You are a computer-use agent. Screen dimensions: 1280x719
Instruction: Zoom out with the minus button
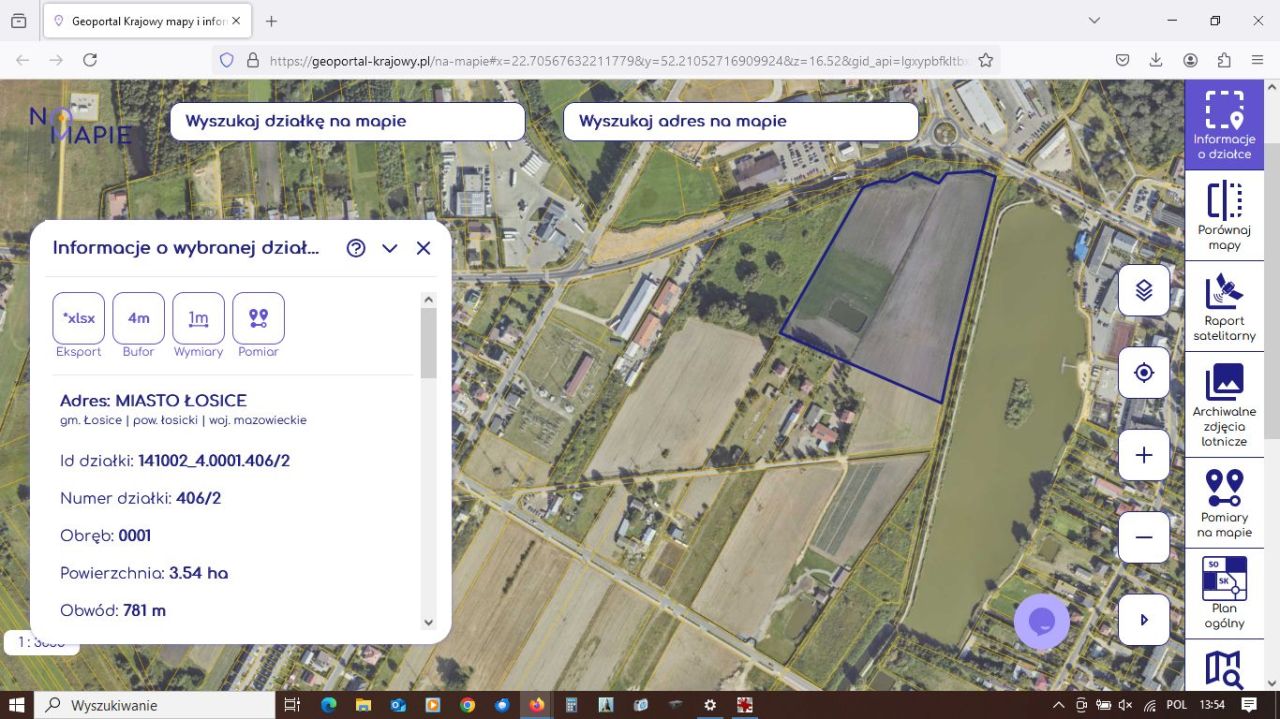(1144, 537)
